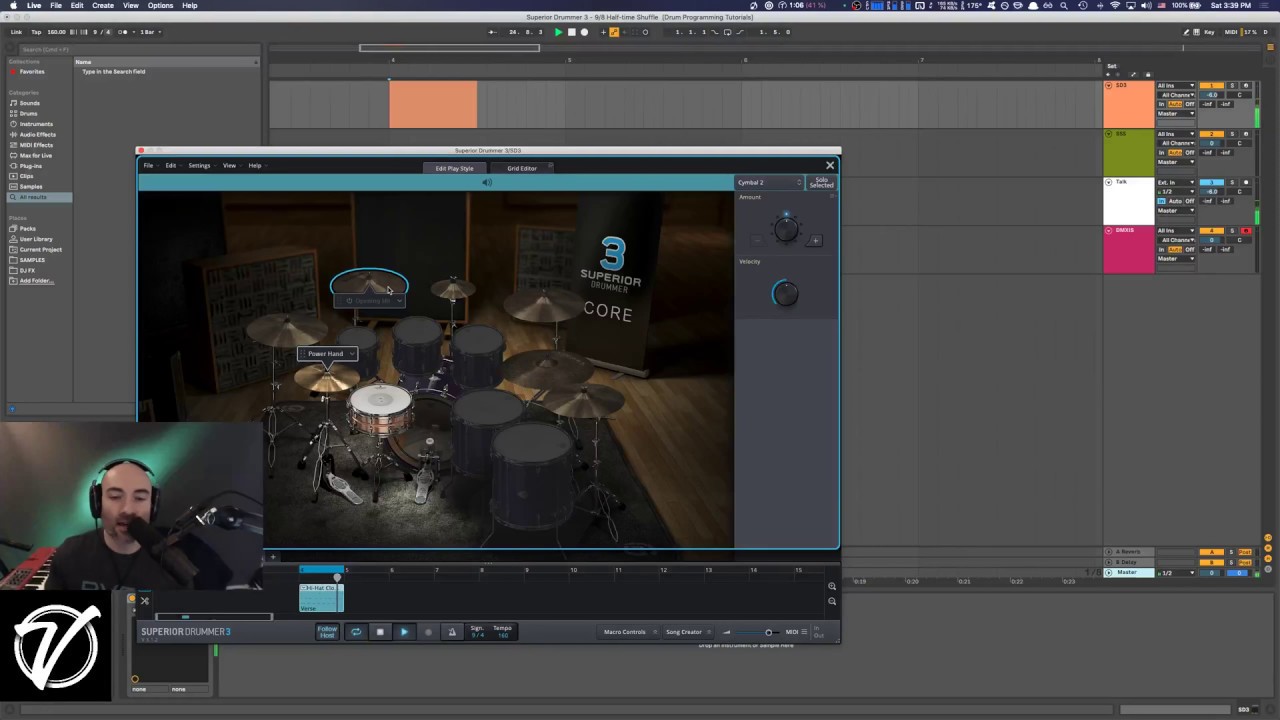
Task: Toggle SD3 track activator number 1
Action: coord(1211,86)
